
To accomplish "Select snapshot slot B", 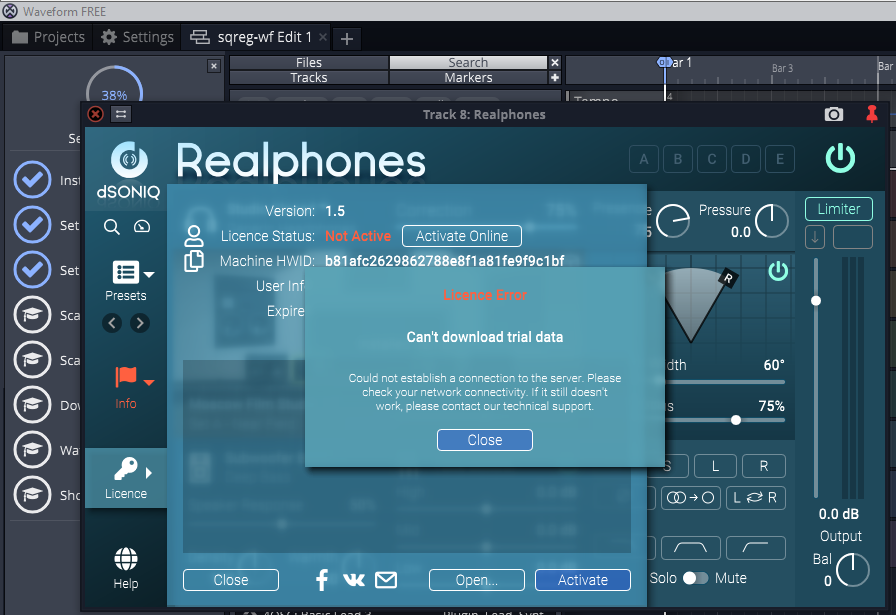I will 678,159.
